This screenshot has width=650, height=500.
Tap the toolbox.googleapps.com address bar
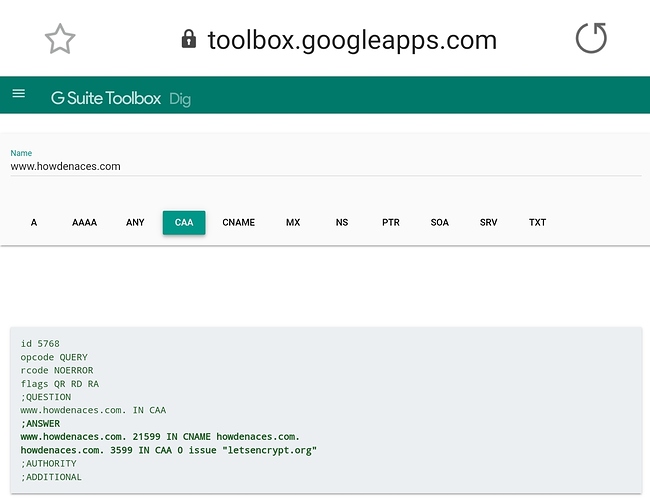coord(352,40)
